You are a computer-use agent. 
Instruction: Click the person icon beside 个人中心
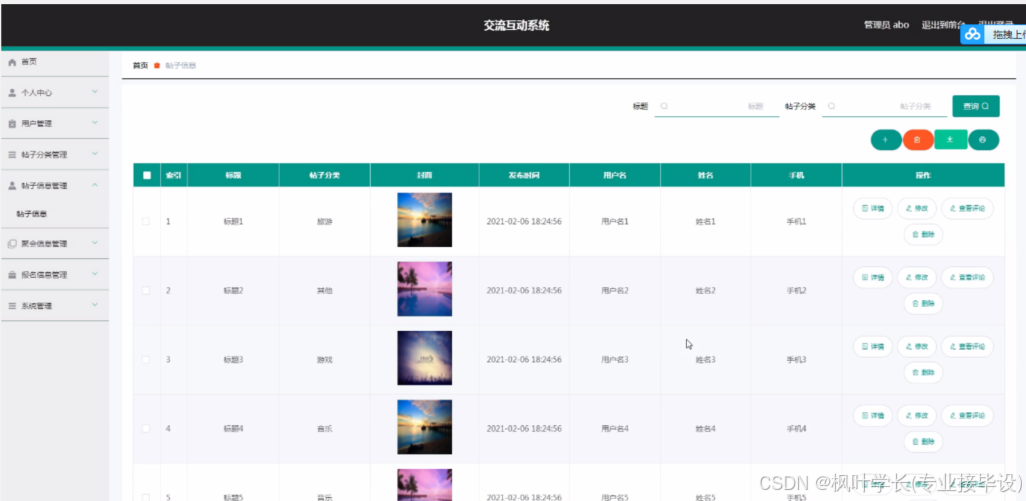click(12, 93)
